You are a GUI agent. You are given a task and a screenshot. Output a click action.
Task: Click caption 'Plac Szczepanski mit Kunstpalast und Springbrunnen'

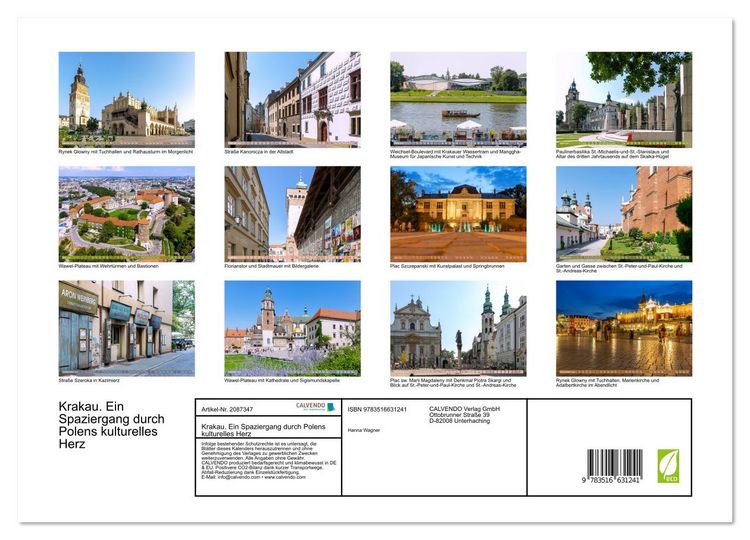(x=447, y=266)
